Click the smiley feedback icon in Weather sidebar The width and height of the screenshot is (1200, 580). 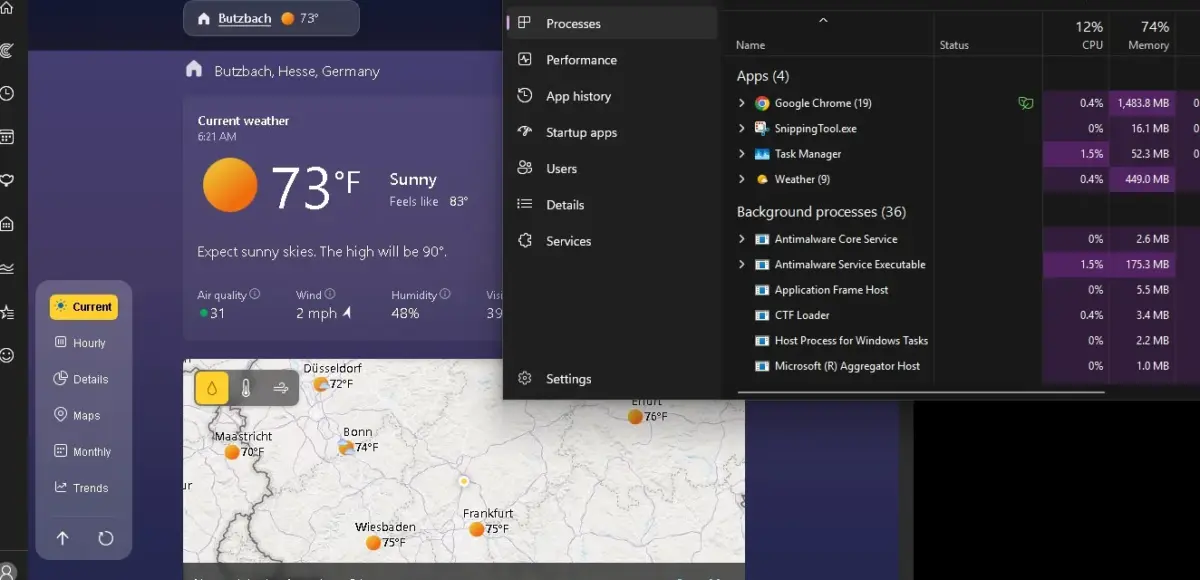[6, 355]
